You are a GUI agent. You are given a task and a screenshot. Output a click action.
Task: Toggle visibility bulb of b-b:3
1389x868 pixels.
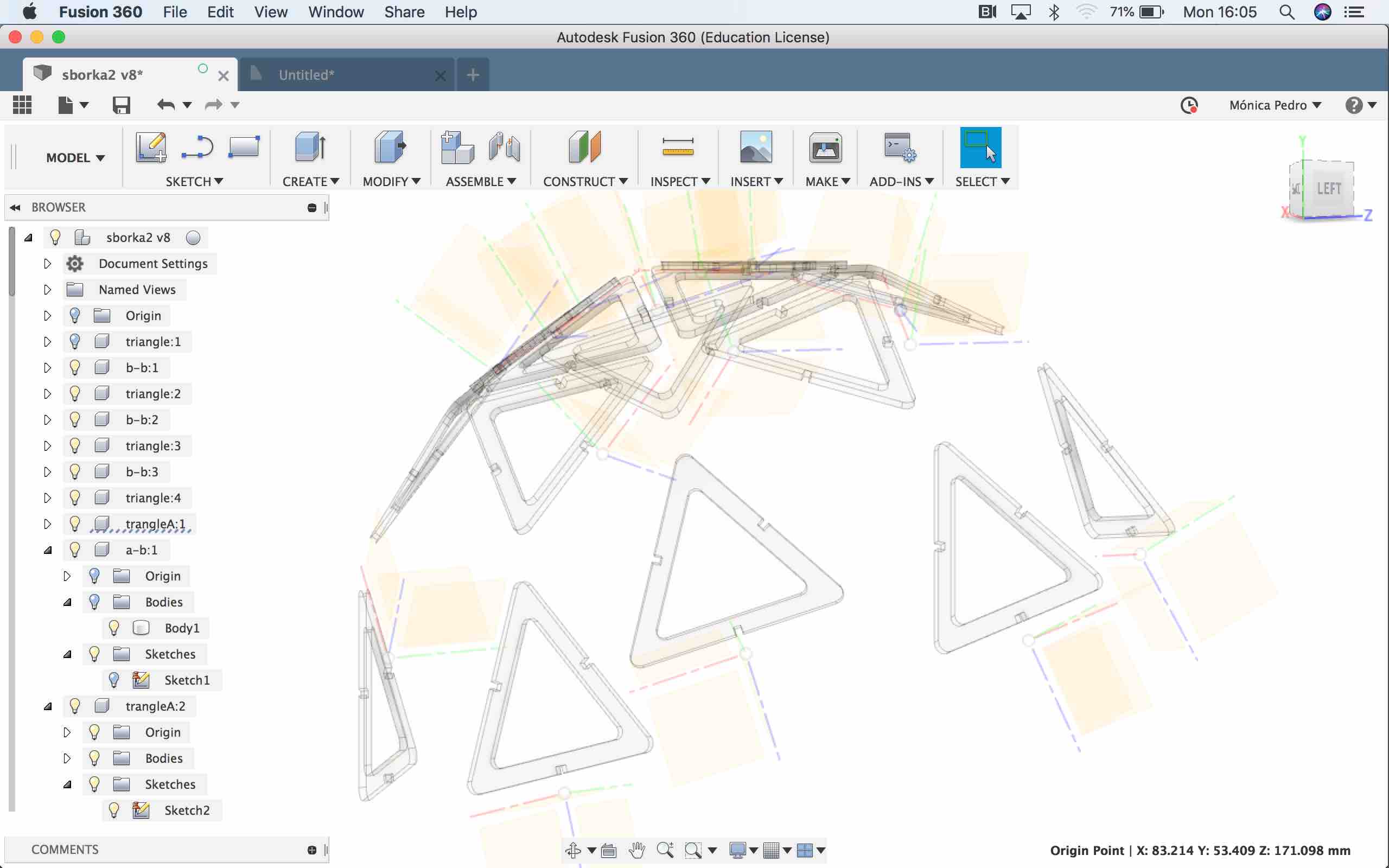click(x=75, y=472)
